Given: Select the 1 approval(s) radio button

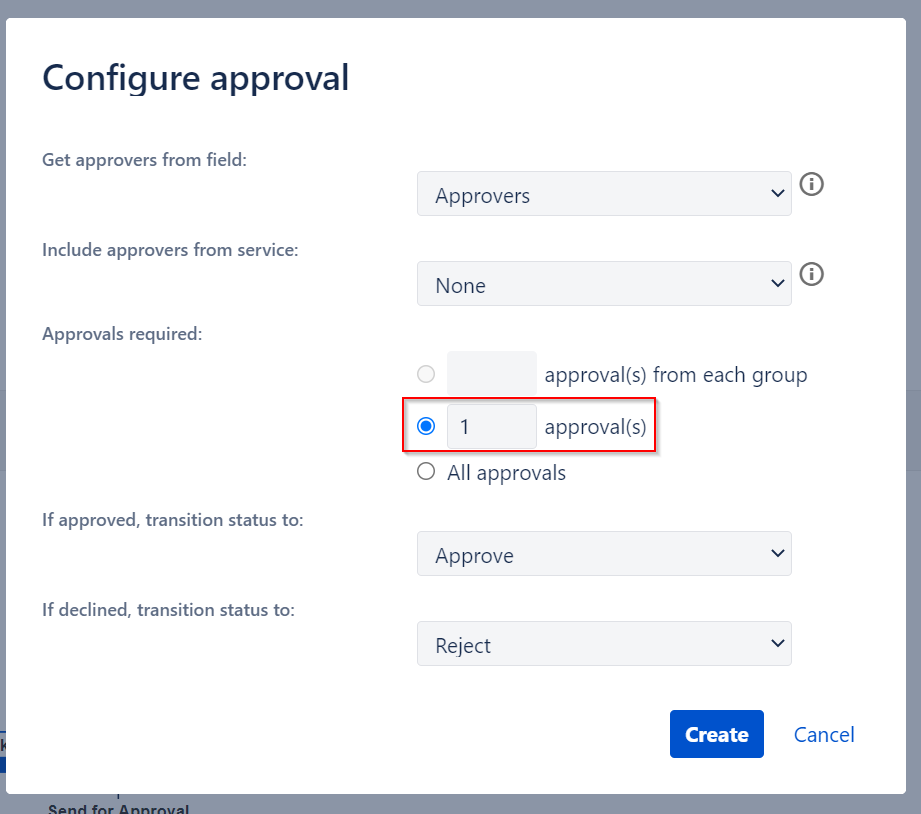Looking at the screenshot, I should 426,425.
